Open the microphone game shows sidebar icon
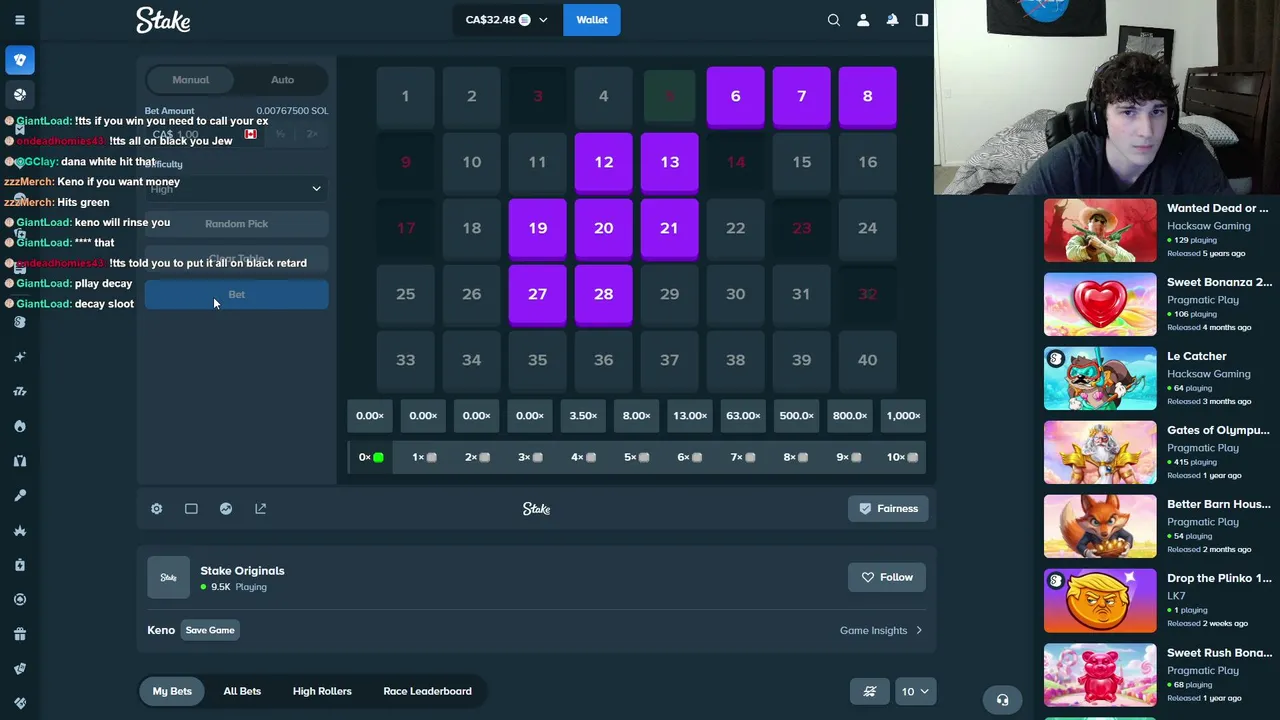 pos(20,495)
